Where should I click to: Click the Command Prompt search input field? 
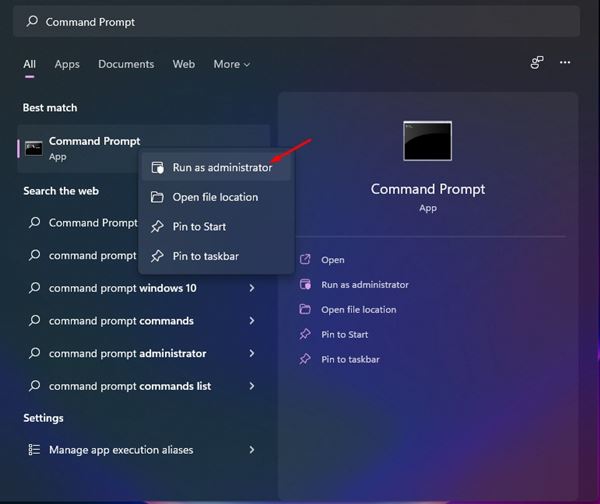(297, 22)
